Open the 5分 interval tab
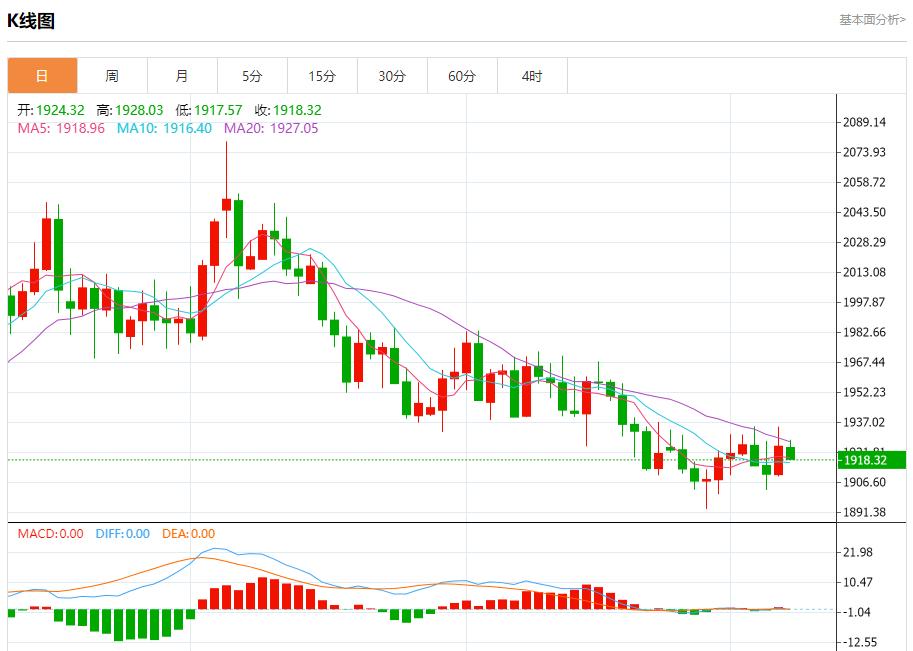Viewport: 913px width, 651px height. click(252, 76)
